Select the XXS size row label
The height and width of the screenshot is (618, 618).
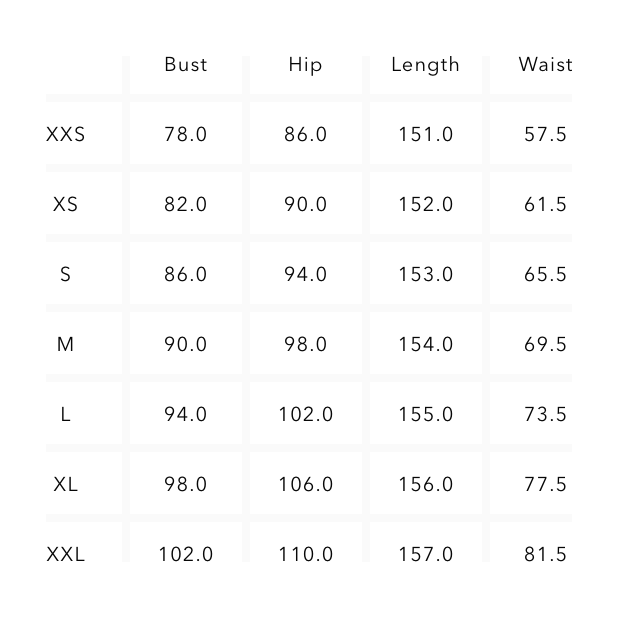(x=66, y=134)
